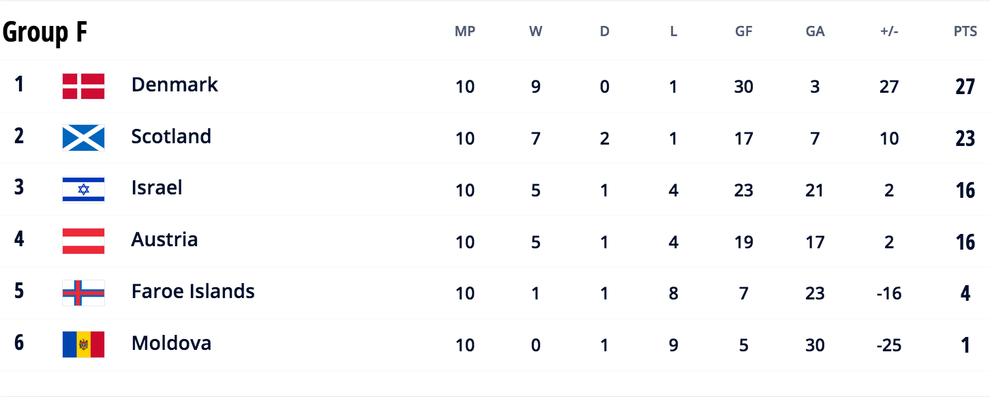Screen dimensions: 990x397
Task: Click the +/- goal difference header
Action: 889,32
